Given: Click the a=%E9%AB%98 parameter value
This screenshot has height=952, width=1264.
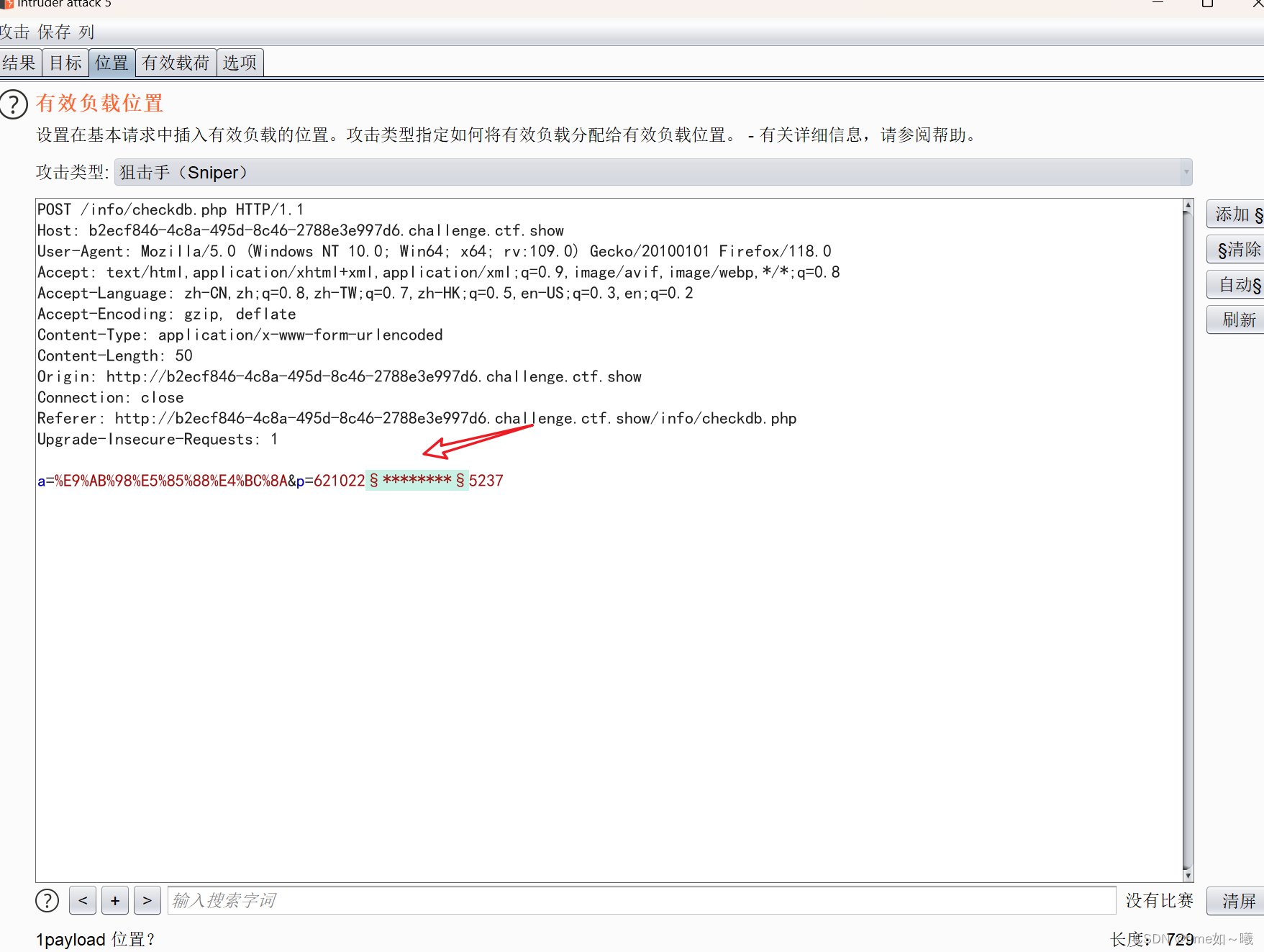Looking at the screenshot, I should (x=170, y=480).
